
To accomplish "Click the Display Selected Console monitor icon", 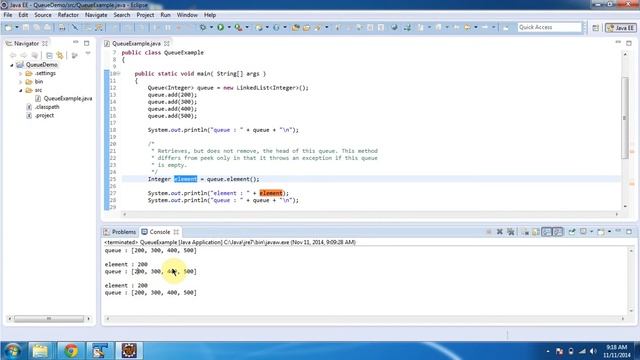I will coord(583,231).
